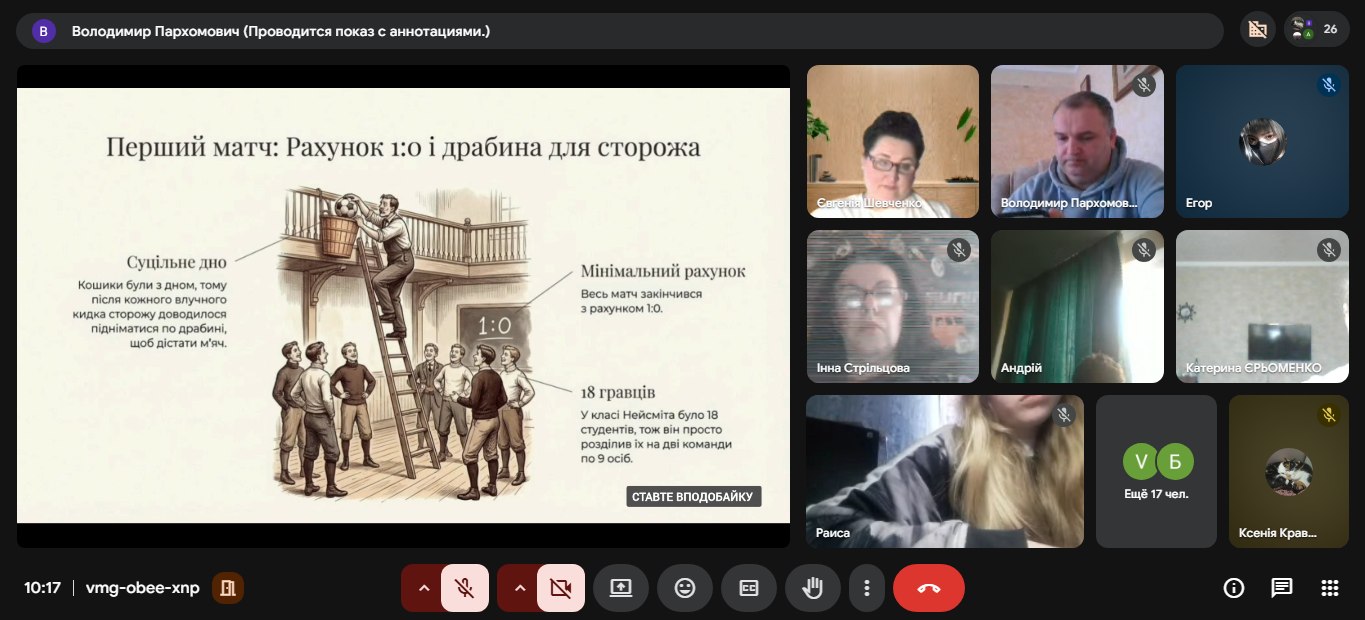Screen dimensions: 1365x620
Task: Unmute the microphone
Action: click(464, 588)
